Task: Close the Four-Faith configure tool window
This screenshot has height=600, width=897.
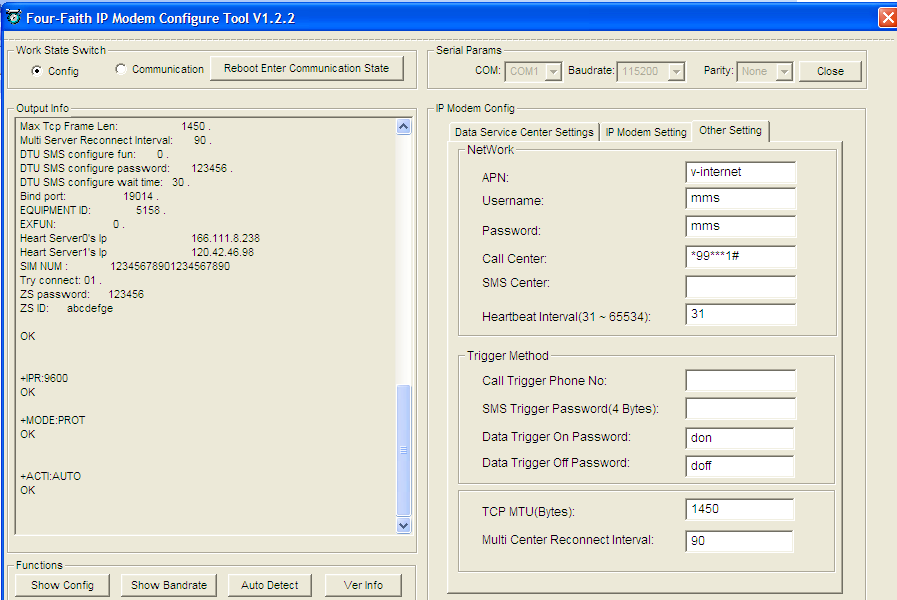Action: [888, 18]
